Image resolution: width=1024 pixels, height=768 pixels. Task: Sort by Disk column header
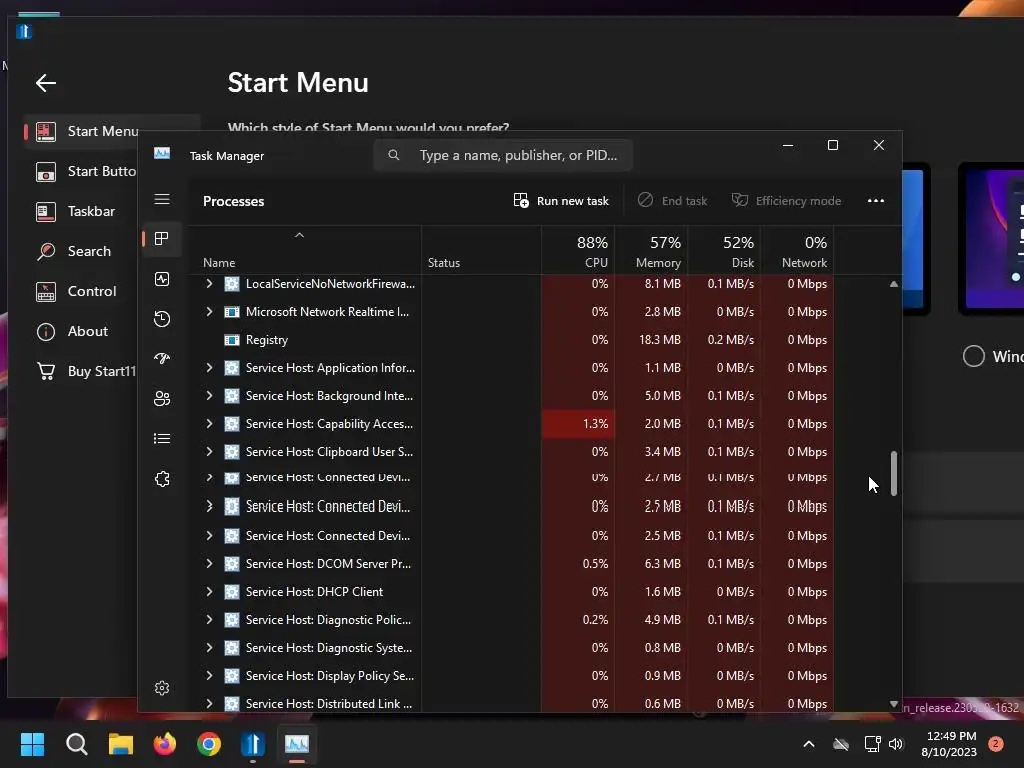(x=725, y=251)
